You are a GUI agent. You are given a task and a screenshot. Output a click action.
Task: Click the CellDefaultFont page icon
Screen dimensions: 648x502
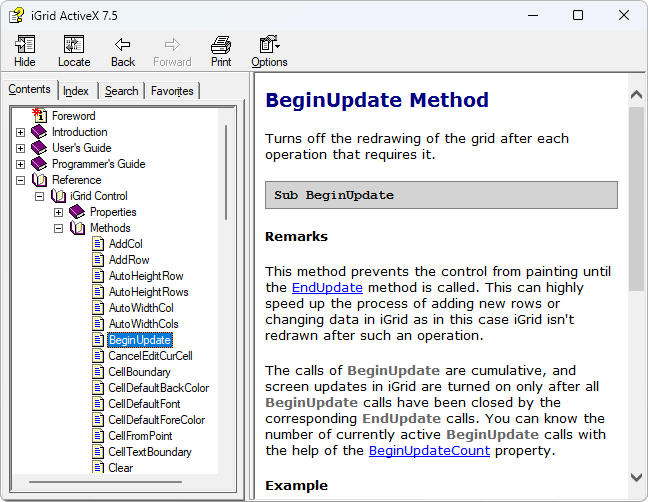click(x=98, y=404)
